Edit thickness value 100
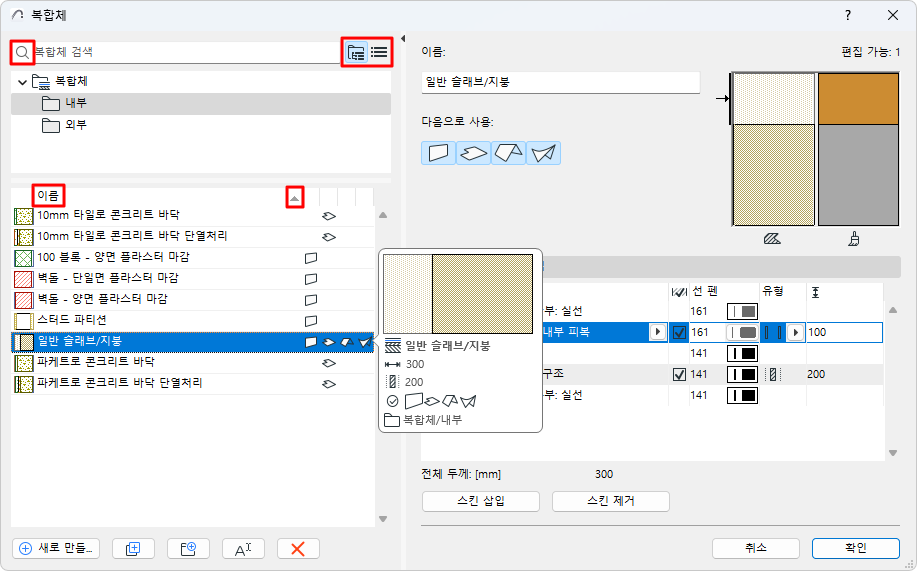The width and height of the screenshot is (917, 571). (x=844, y=332)
